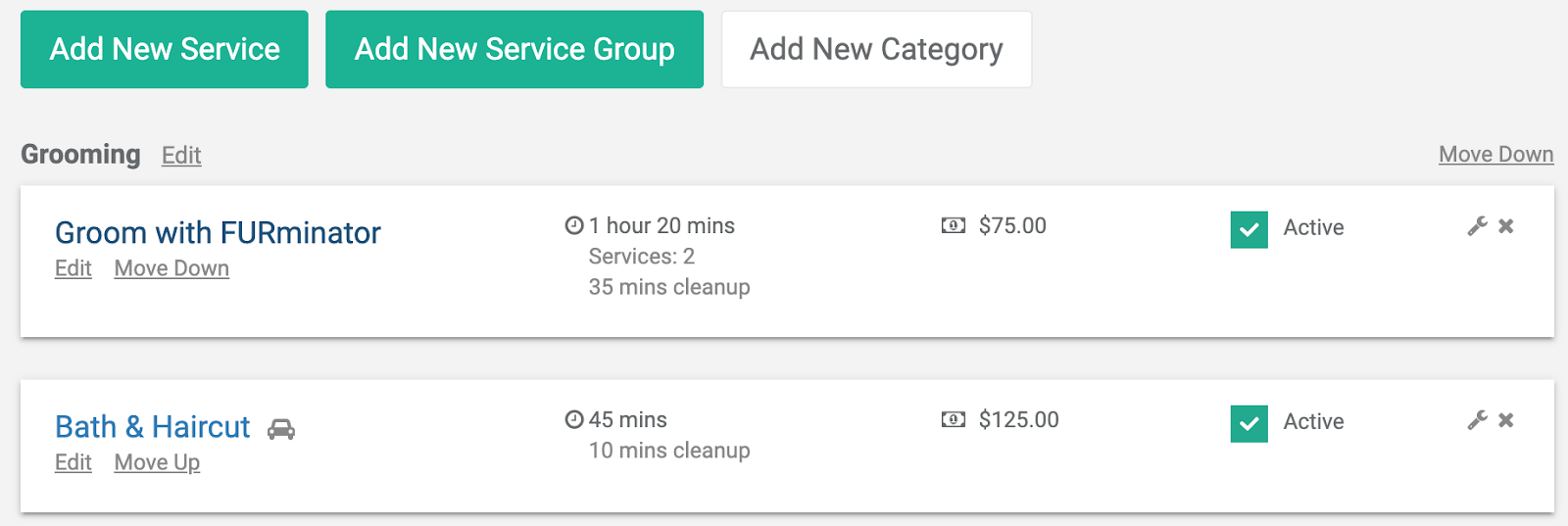This screenshot has height=526, width=1568.
Task: Delete Groom with FURminator using X icon
Action: point(1506,226)
